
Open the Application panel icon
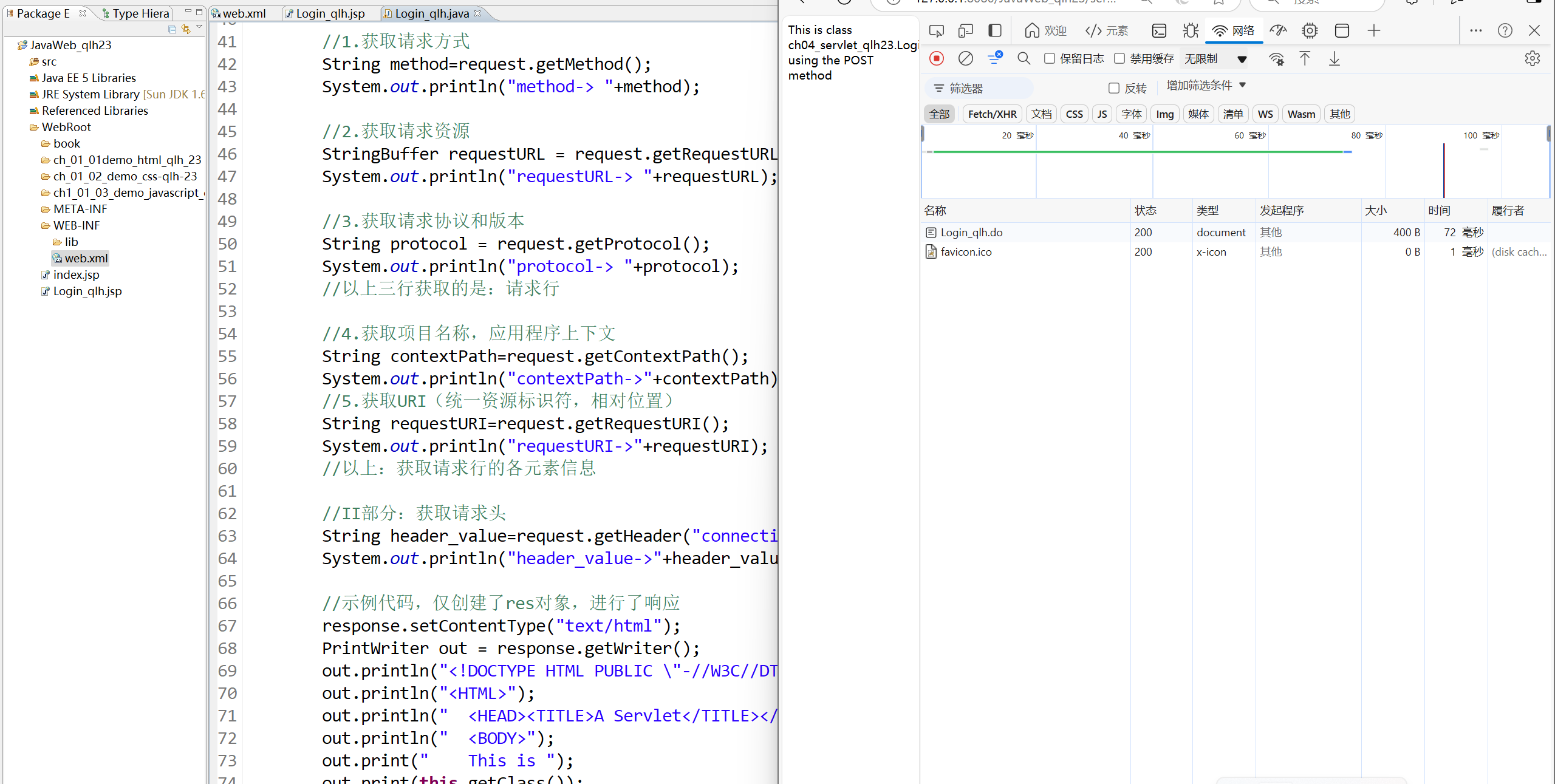click(1342, 30)
